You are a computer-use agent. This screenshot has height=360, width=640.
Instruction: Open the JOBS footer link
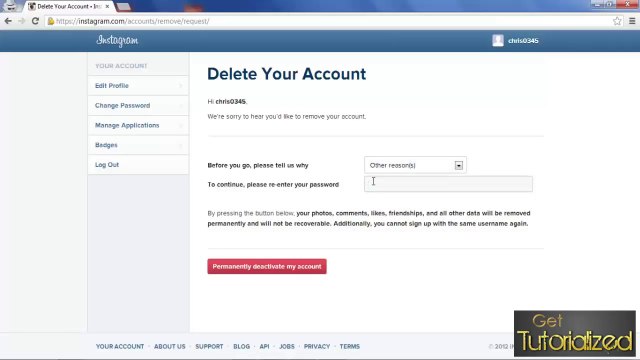pos(287,347)
